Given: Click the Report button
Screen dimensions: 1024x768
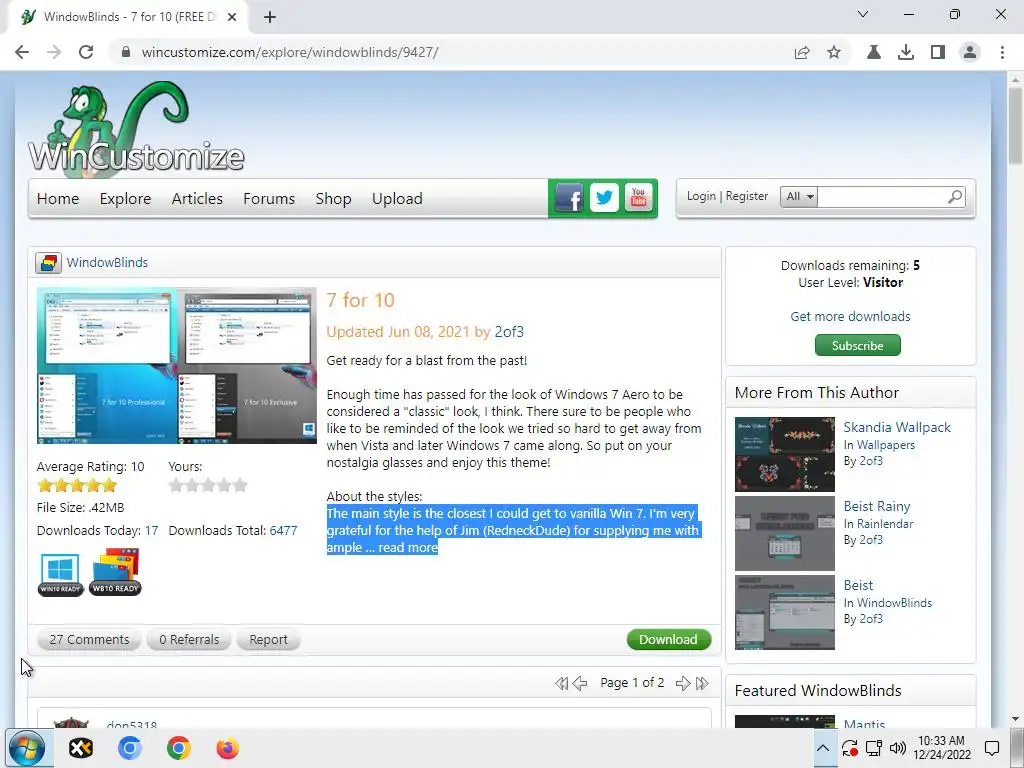Looking at the screenshot, I should (x=268, y=639).
